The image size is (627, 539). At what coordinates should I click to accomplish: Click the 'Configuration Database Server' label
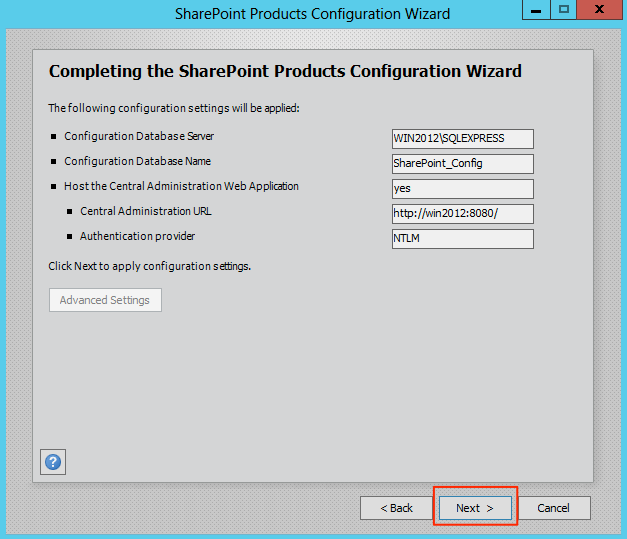click(x=139, y=136)
